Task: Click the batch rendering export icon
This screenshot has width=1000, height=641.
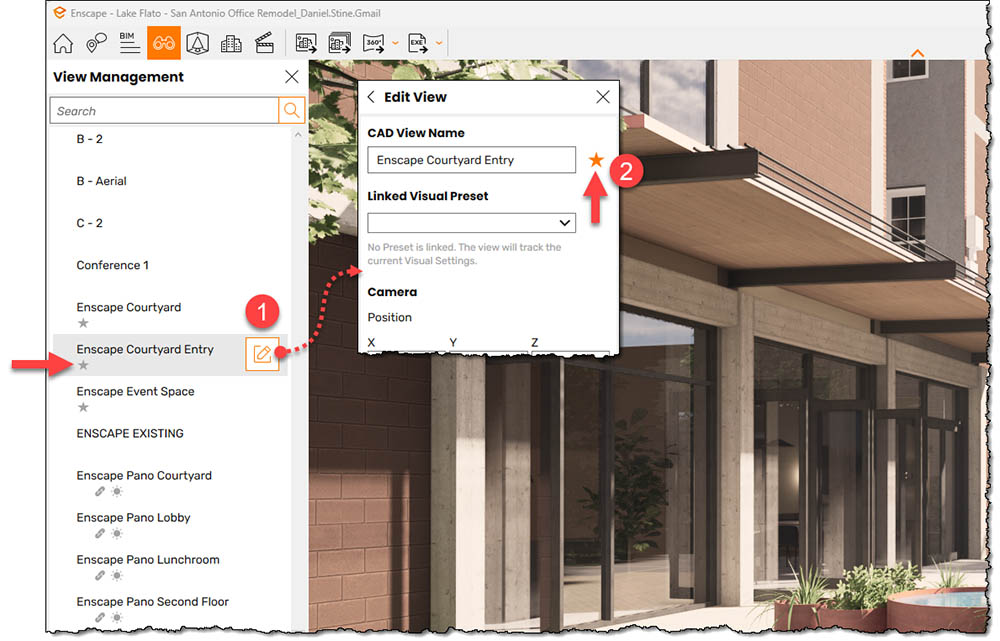Action: [339, 43]
